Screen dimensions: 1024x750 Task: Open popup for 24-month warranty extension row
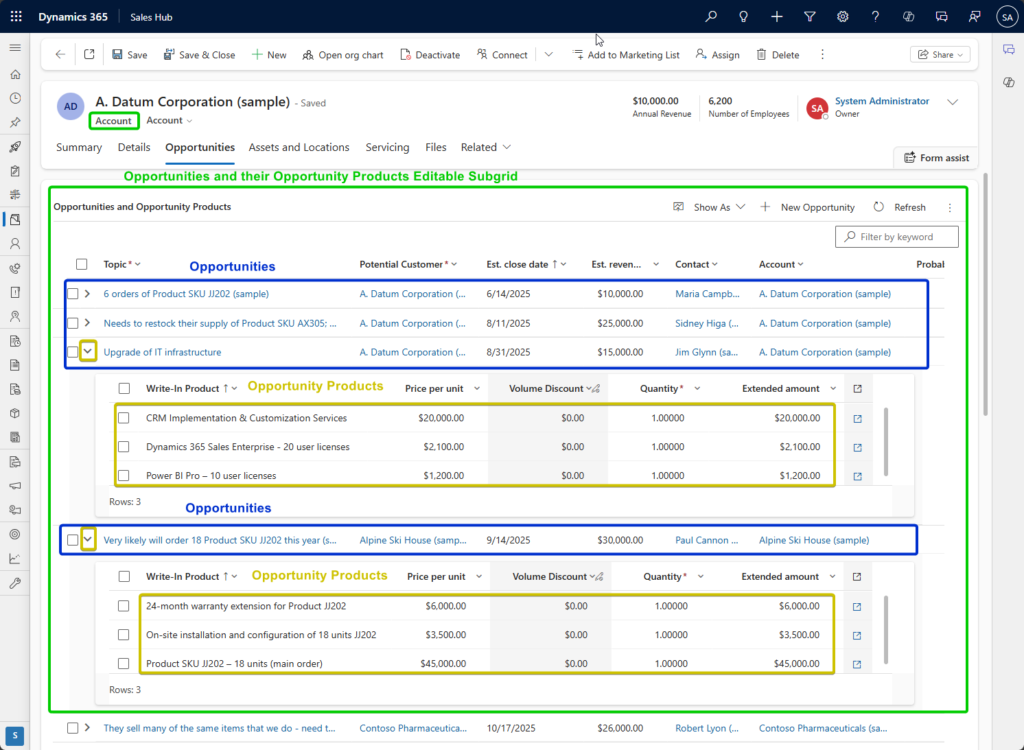click(x=857, y=607)
